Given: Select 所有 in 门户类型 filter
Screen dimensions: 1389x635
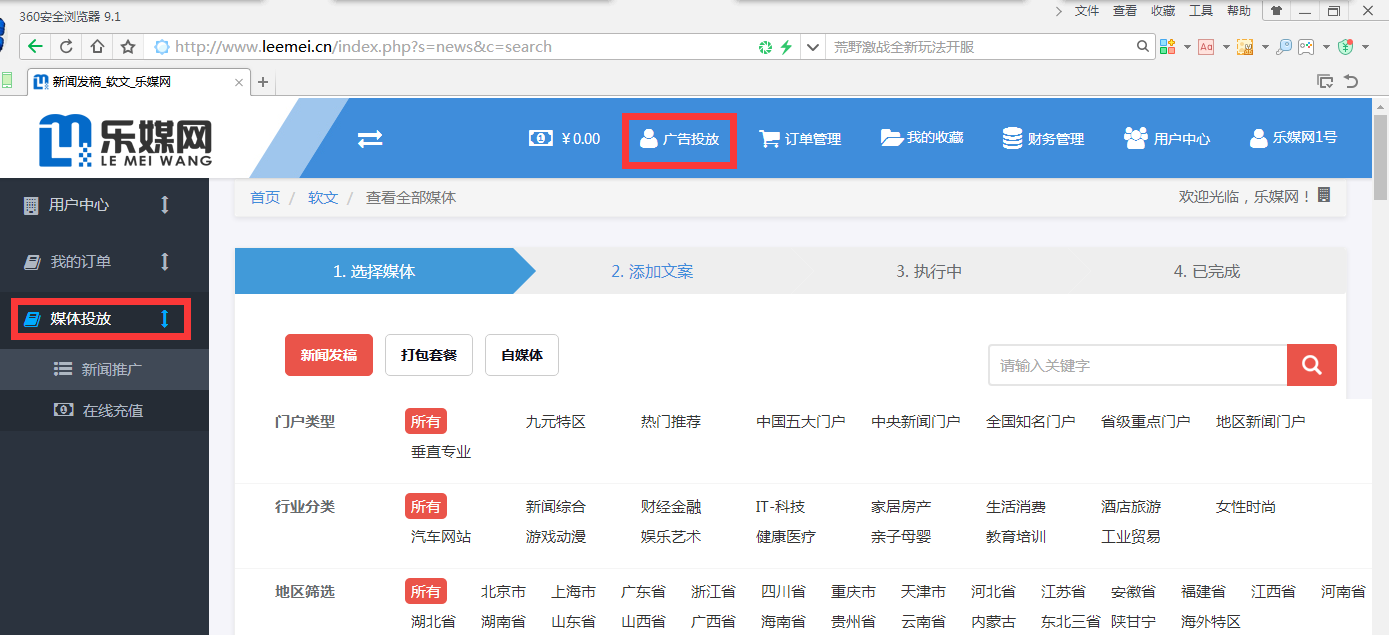Looking at the screenshot, I should [x=425, y=422].
